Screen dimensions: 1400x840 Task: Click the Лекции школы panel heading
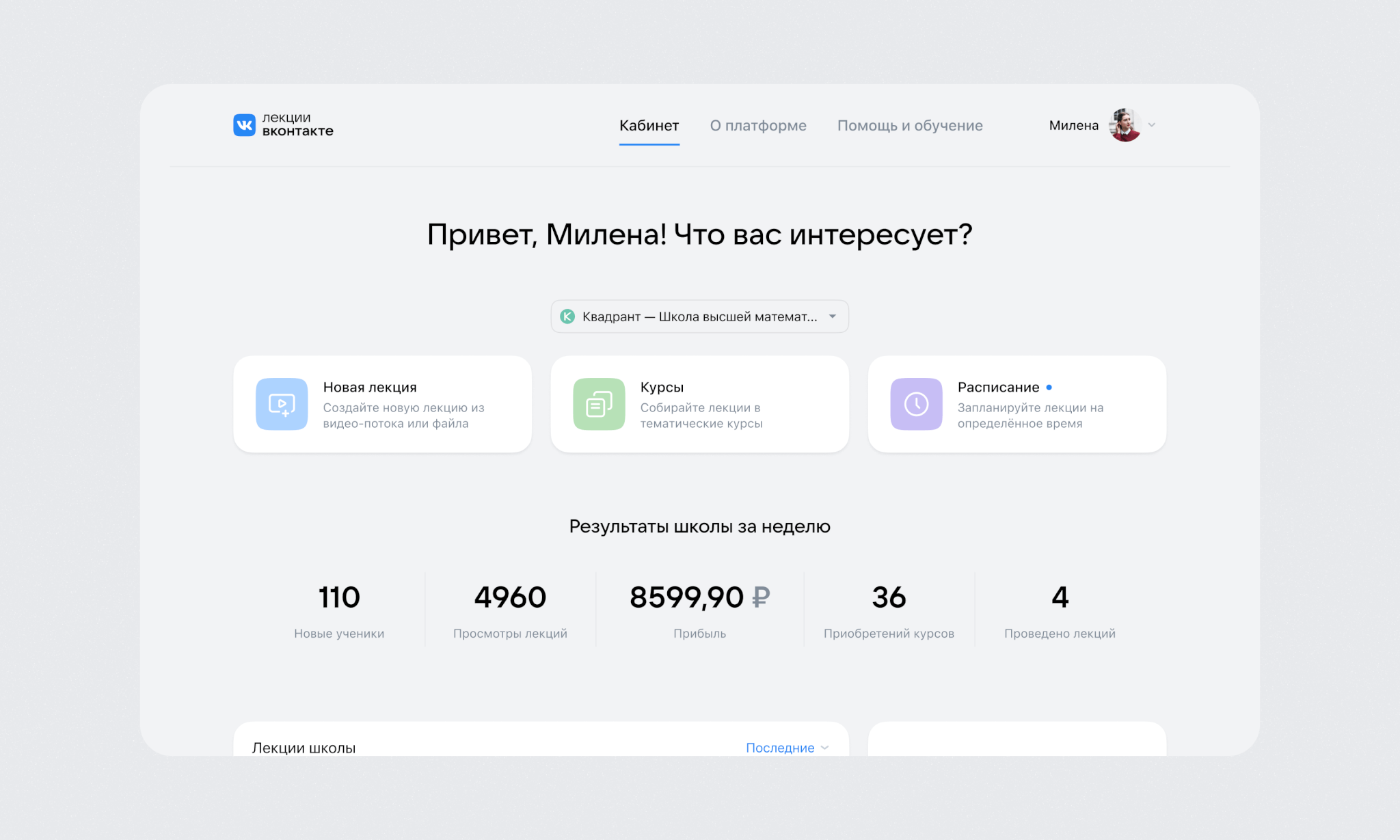[x=304, y=748]
